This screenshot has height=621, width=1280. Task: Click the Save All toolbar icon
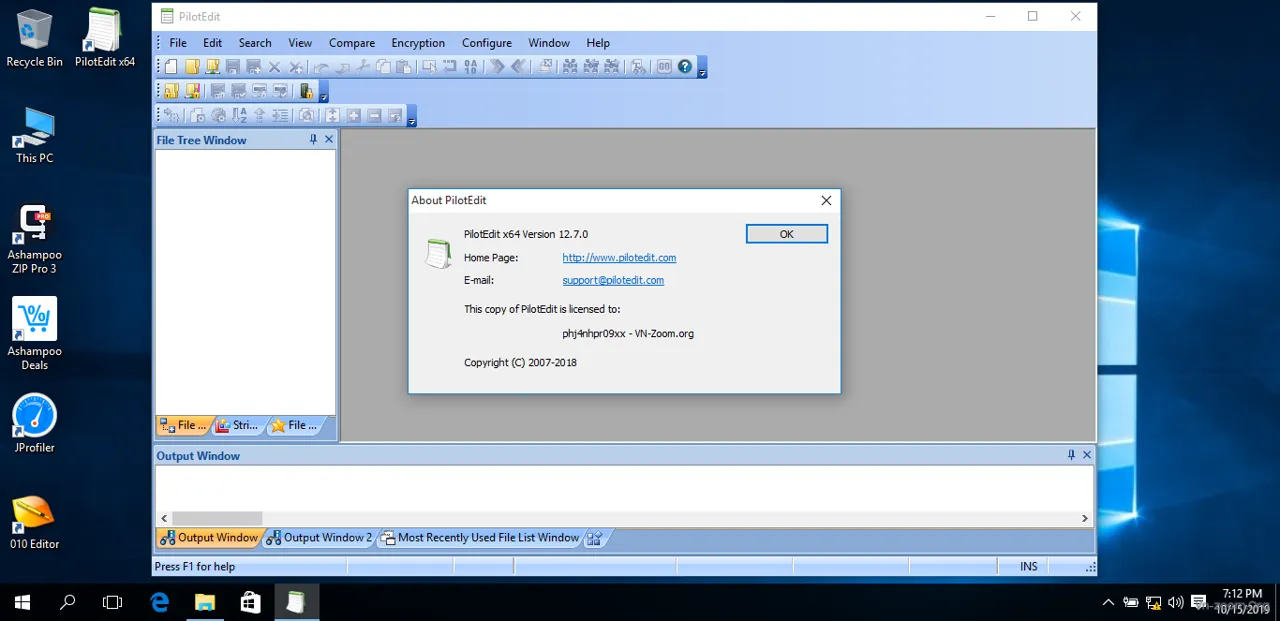click(254, 67)
